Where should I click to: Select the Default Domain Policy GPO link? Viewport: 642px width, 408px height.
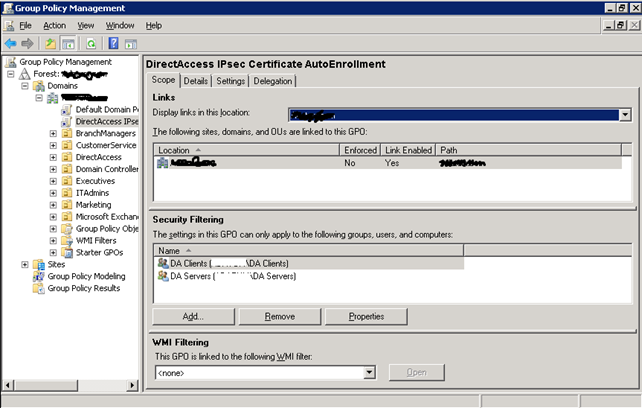(x=106, y=108)
